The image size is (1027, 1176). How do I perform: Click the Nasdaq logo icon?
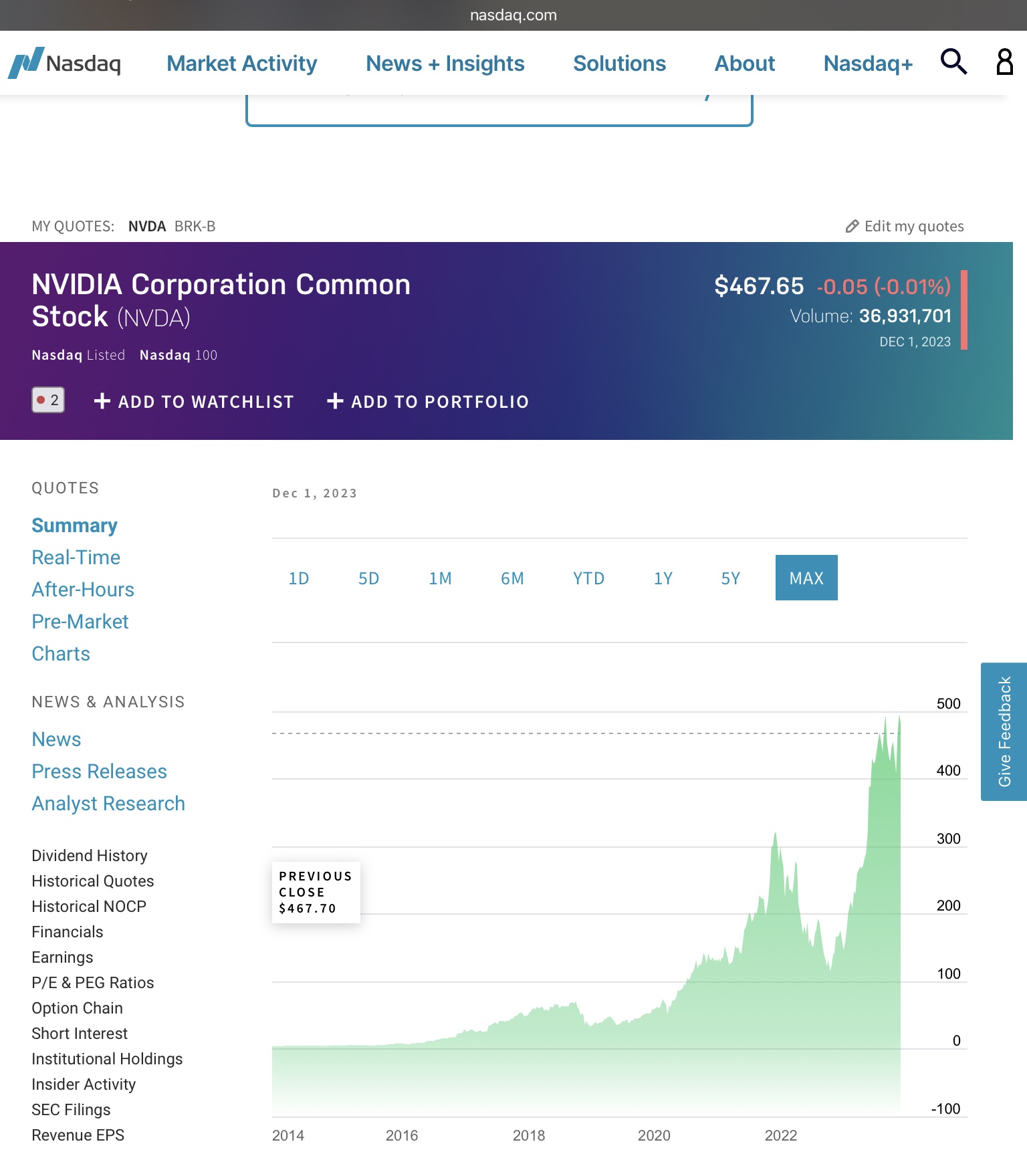(27, 63)
